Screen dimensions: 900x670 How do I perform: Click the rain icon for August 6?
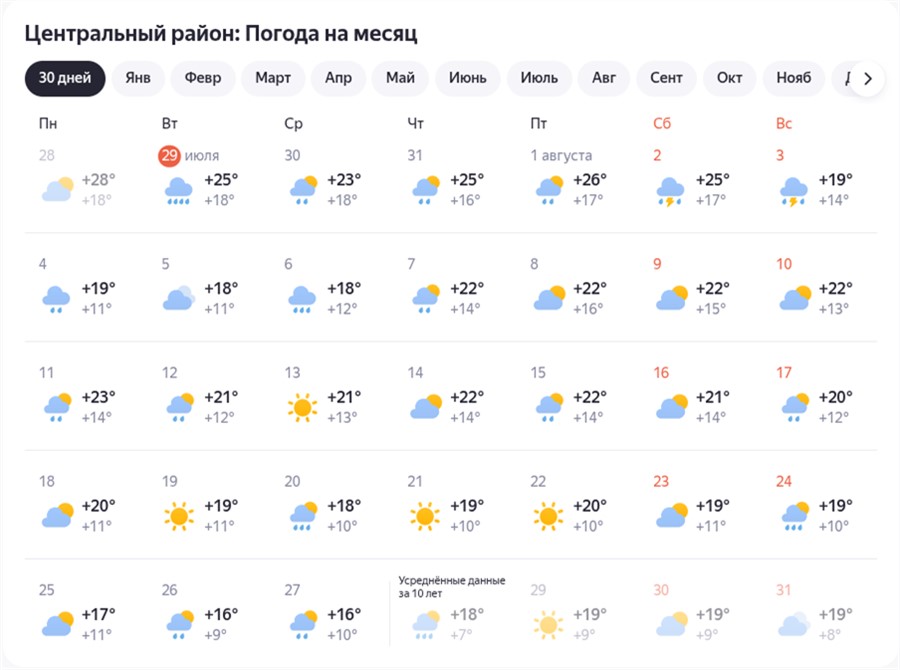pyautogui.click(x=301, y=299)
